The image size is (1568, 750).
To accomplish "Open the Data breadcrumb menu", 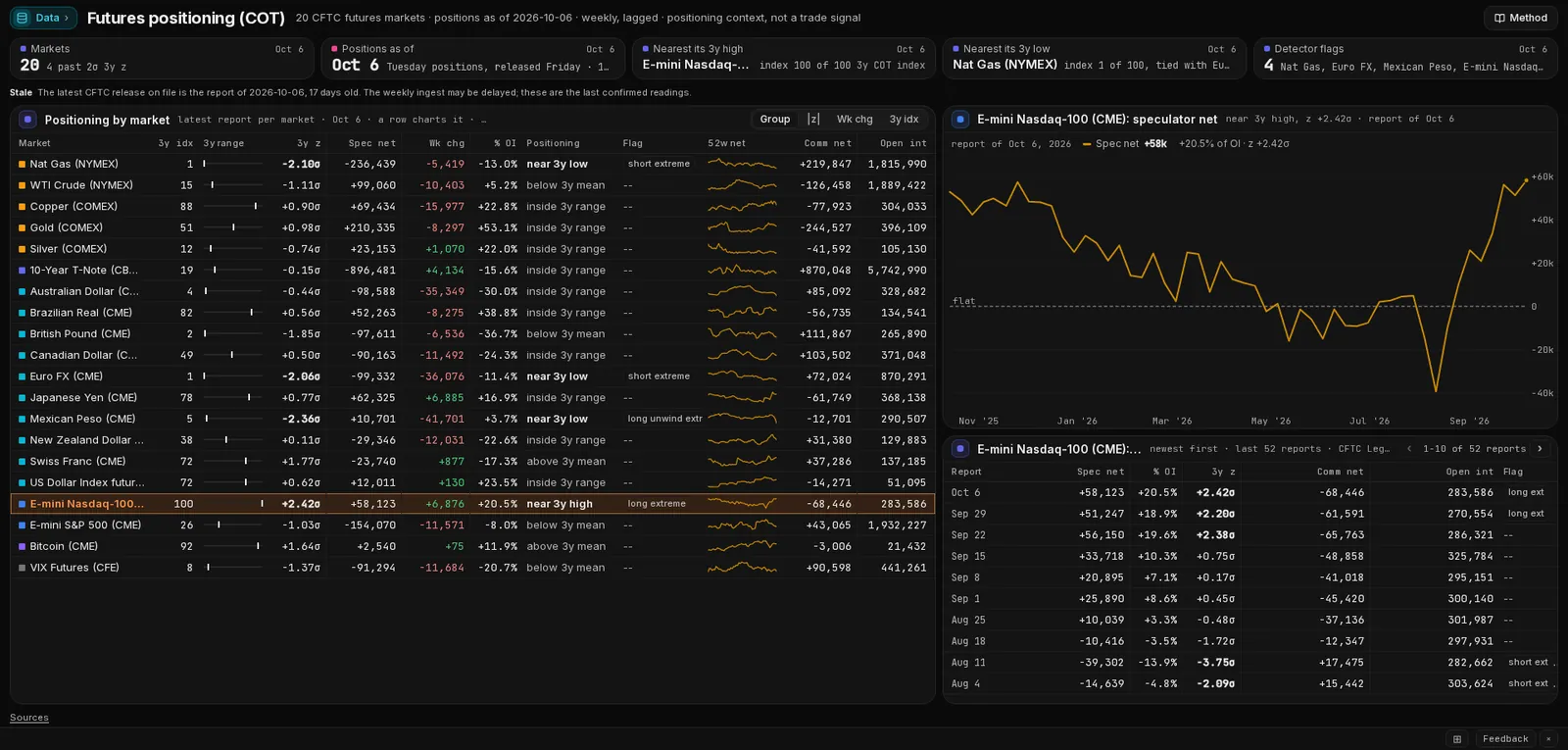I will pyautogui.click(x=43, y=18).
